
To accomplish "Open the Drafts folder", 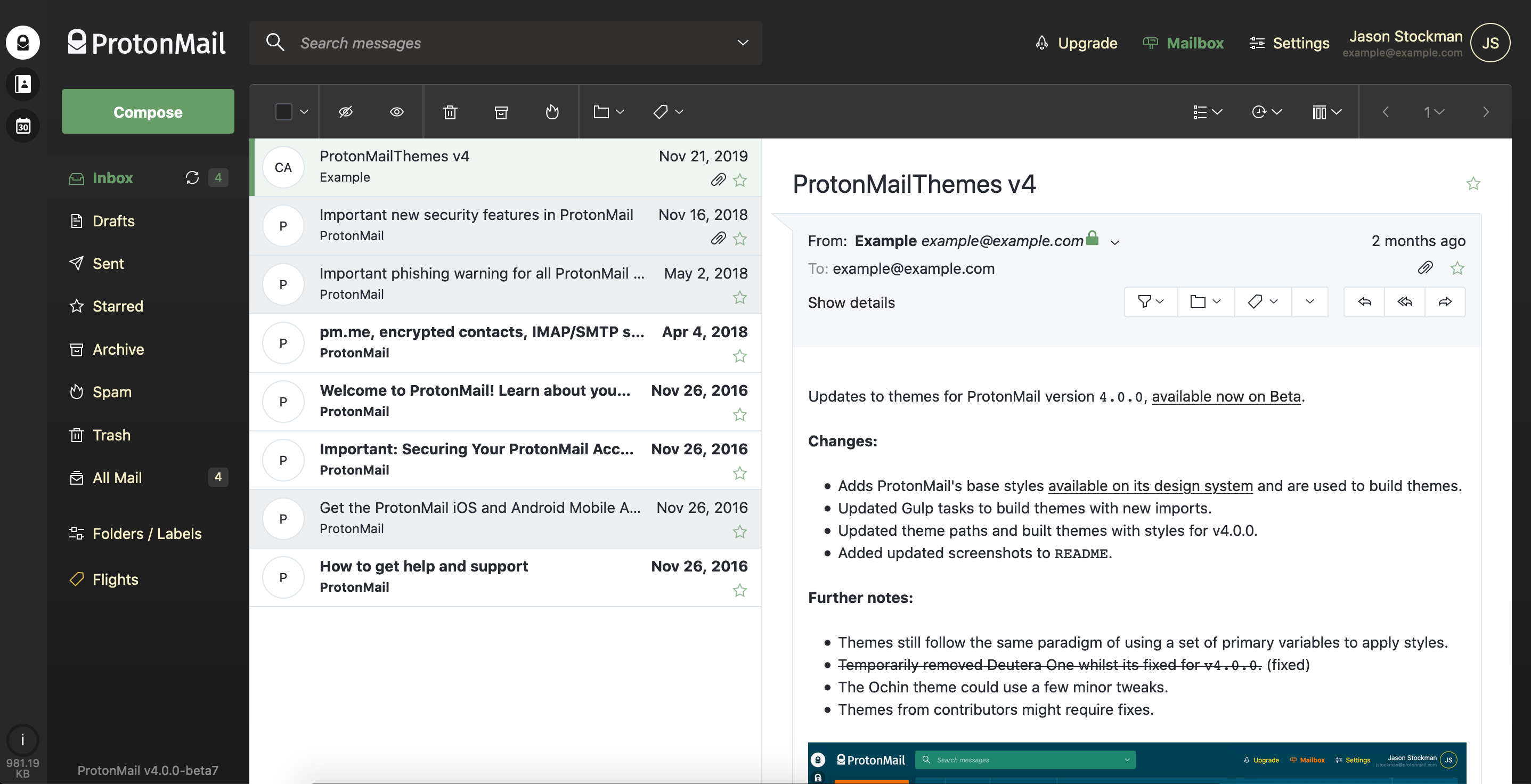I will coord(113,221).
